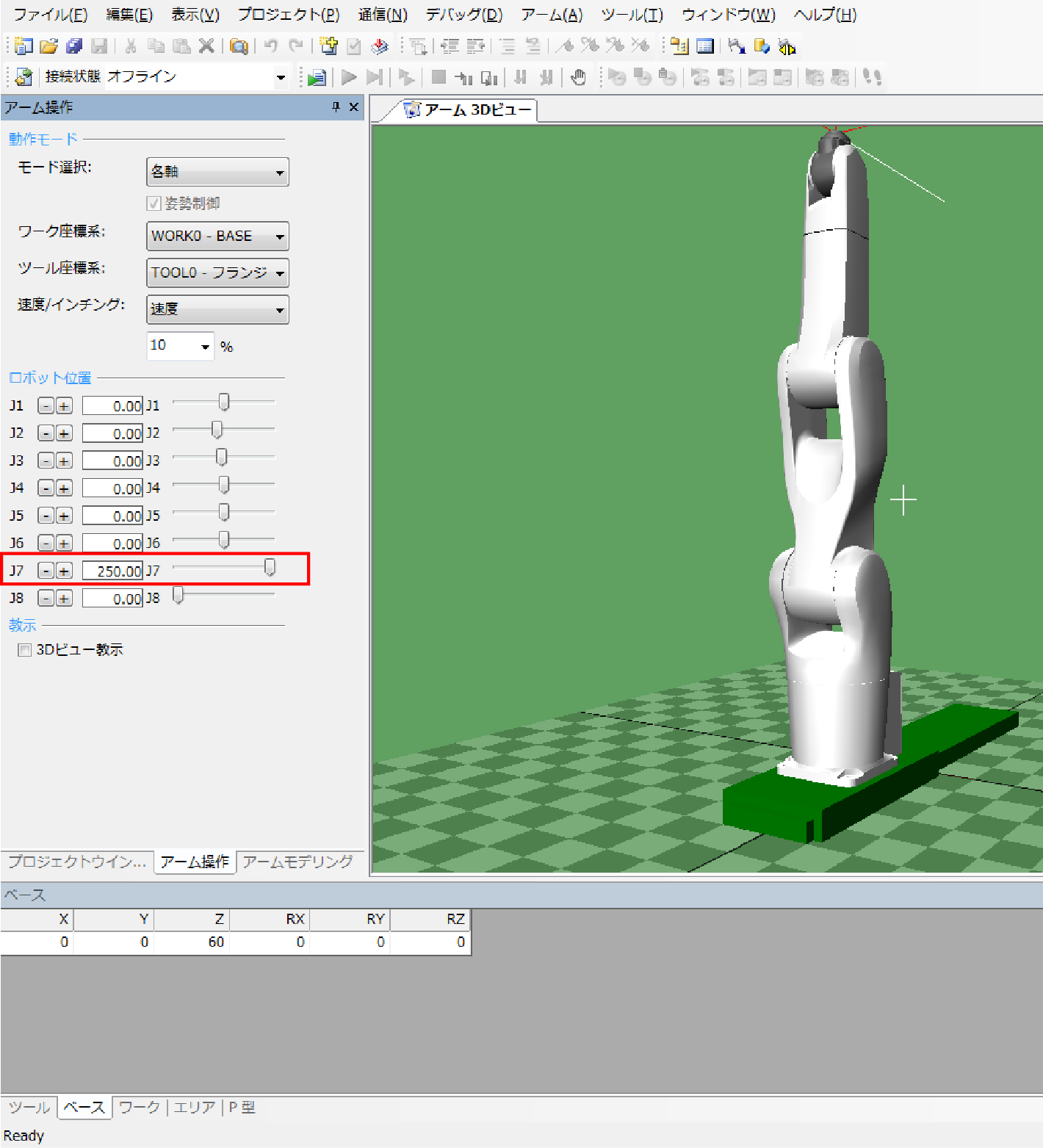Screen dimensions: 1043x1148
Task: Open the 接続状態 オフライン dropdown
Action: (x=281, y=77)
